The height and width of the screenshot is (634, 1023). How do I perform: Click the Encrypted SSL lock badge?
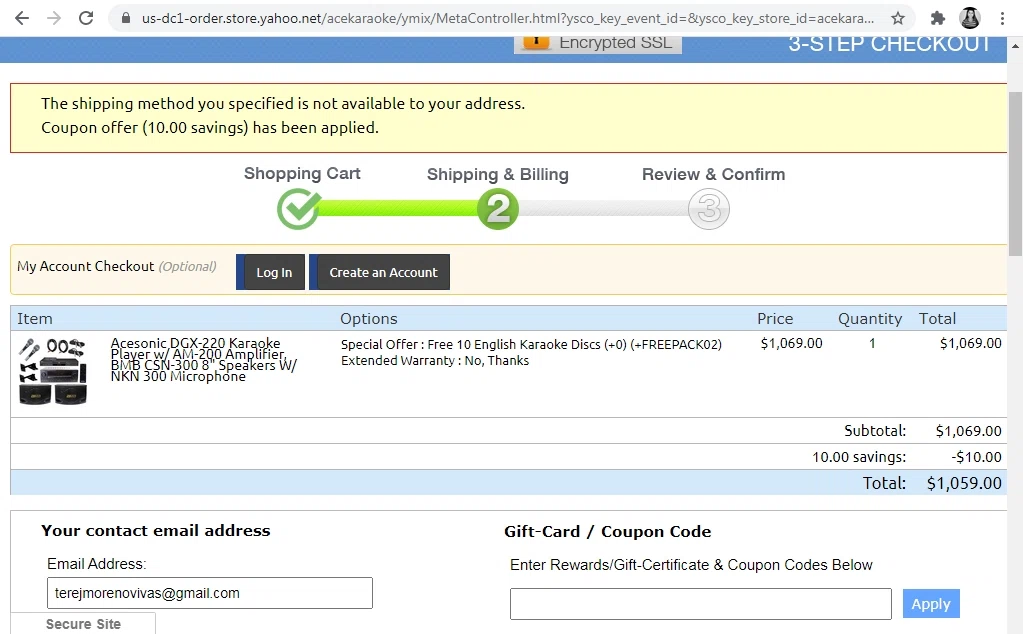click(598, 44)
